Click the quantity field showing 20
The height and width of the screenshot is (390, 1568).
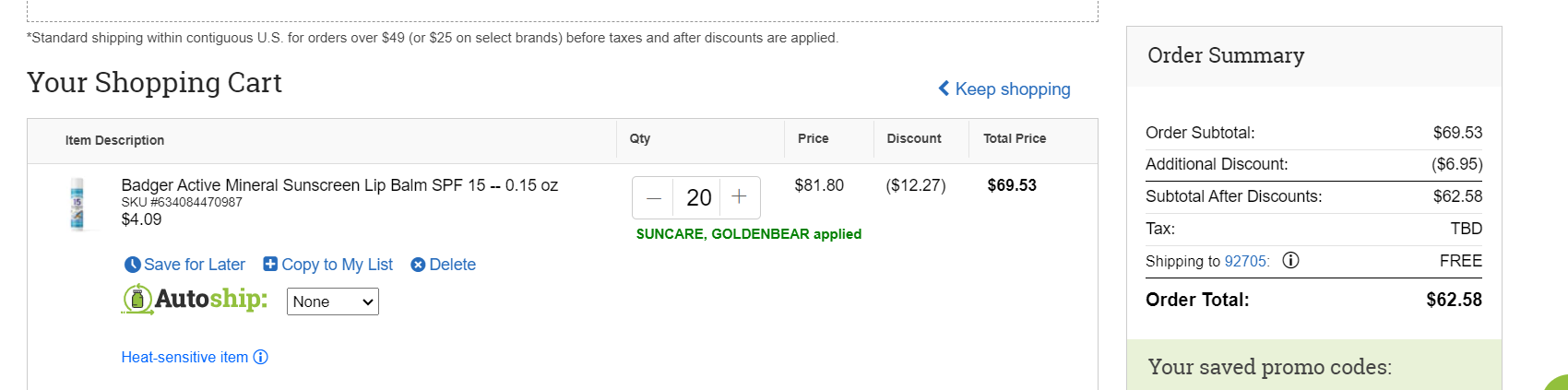[x=698, y=197]
